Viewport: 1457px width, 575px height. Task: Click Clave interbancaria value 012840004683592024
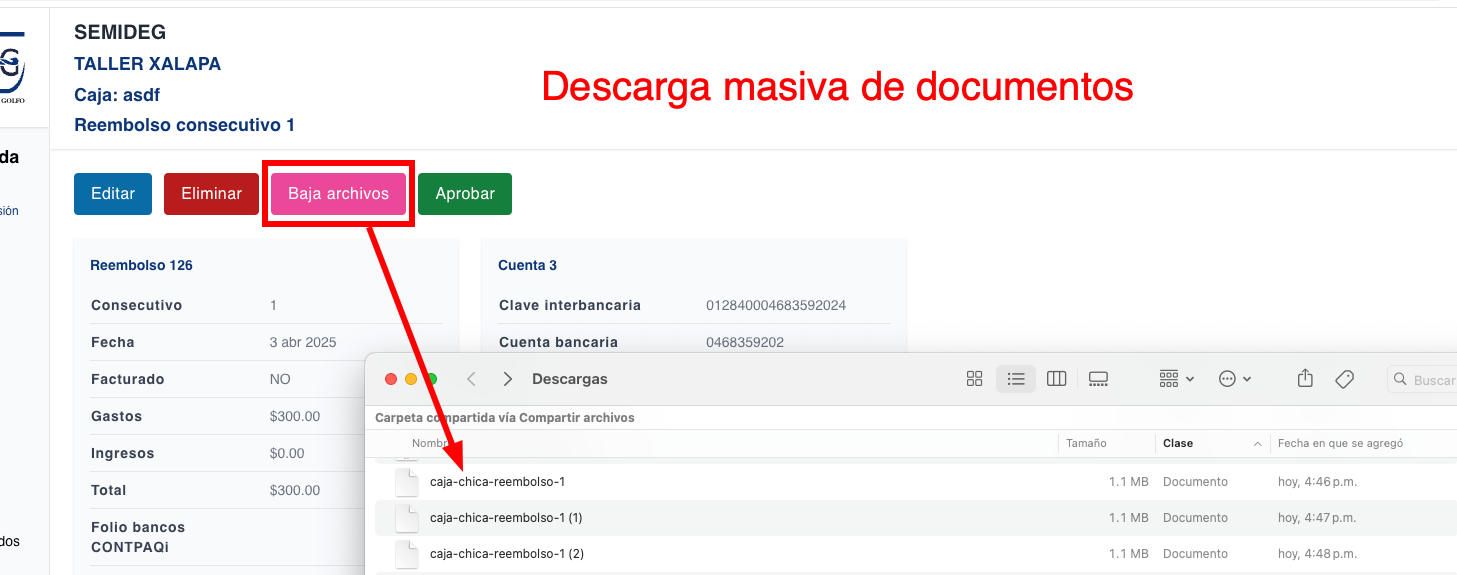[776, 305]
